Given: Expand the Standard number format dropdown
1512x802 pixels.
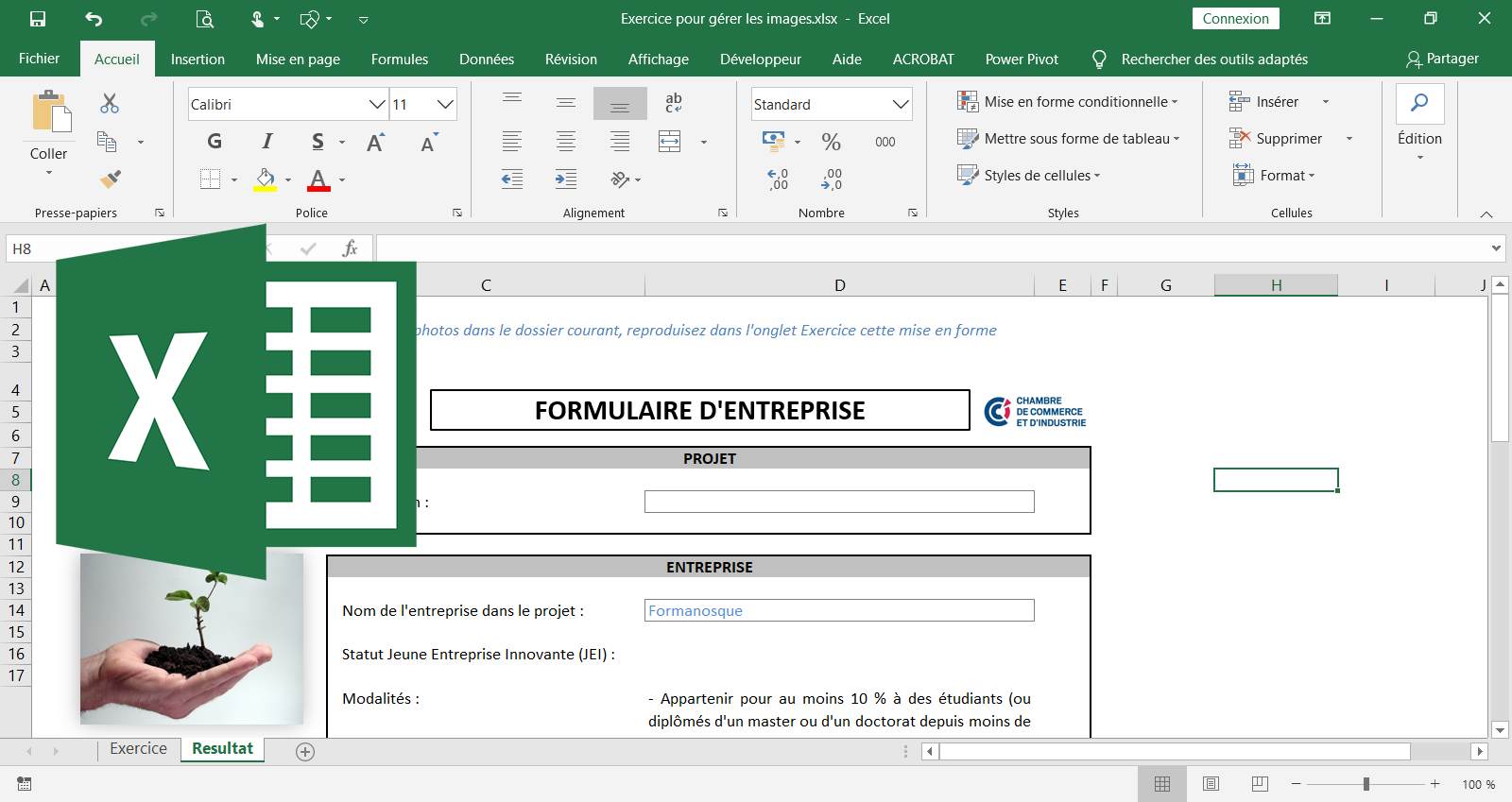Looking at the screenshot, I should [900, 104].
